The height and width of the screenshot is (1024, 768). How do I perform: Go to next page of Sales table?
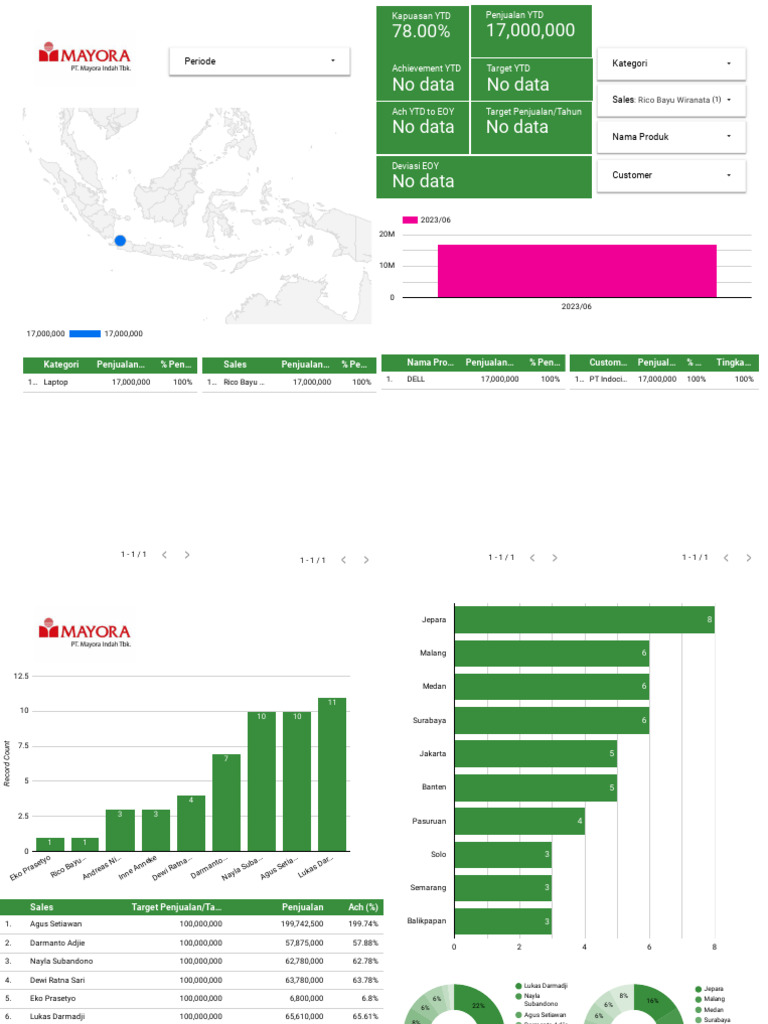[366, 560]
